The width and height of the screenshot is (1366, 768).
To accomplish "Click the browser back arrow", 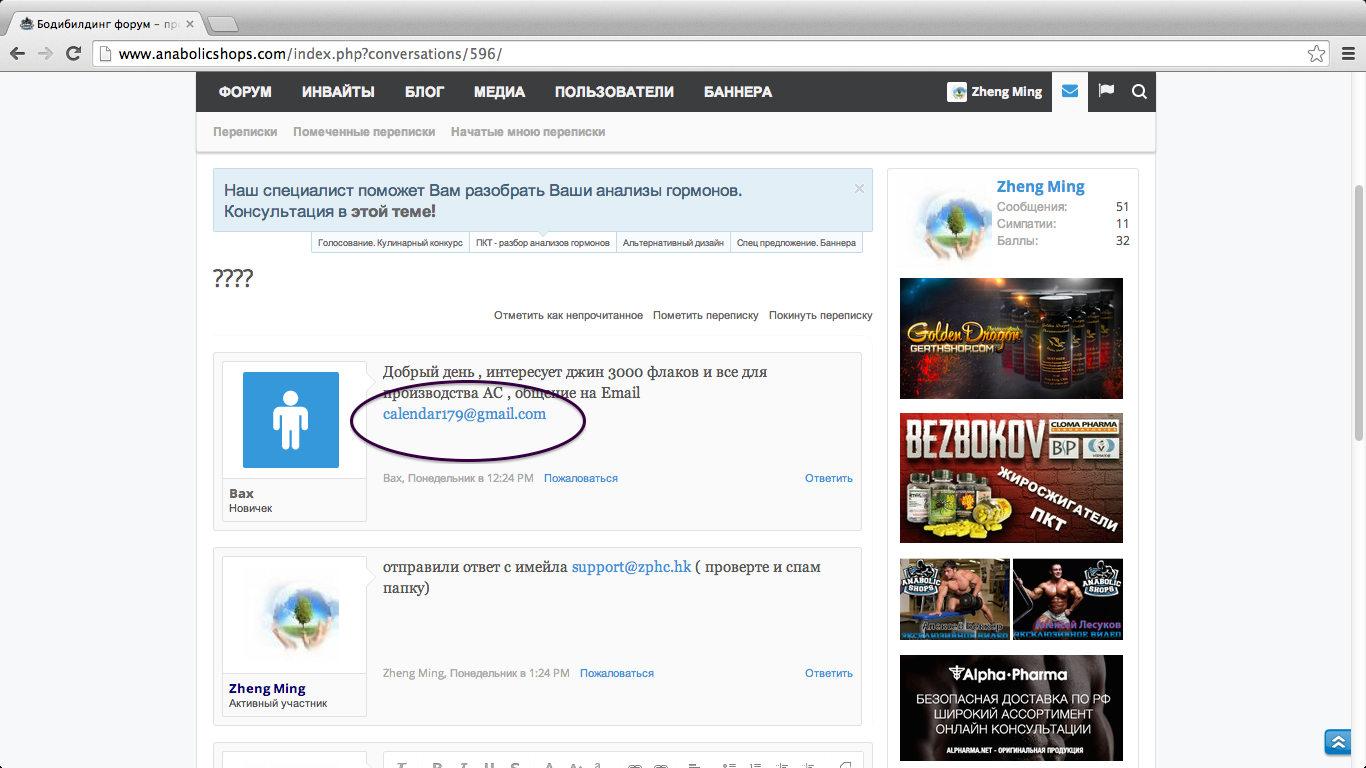I will pyautogui.click(x=17, y=54).
